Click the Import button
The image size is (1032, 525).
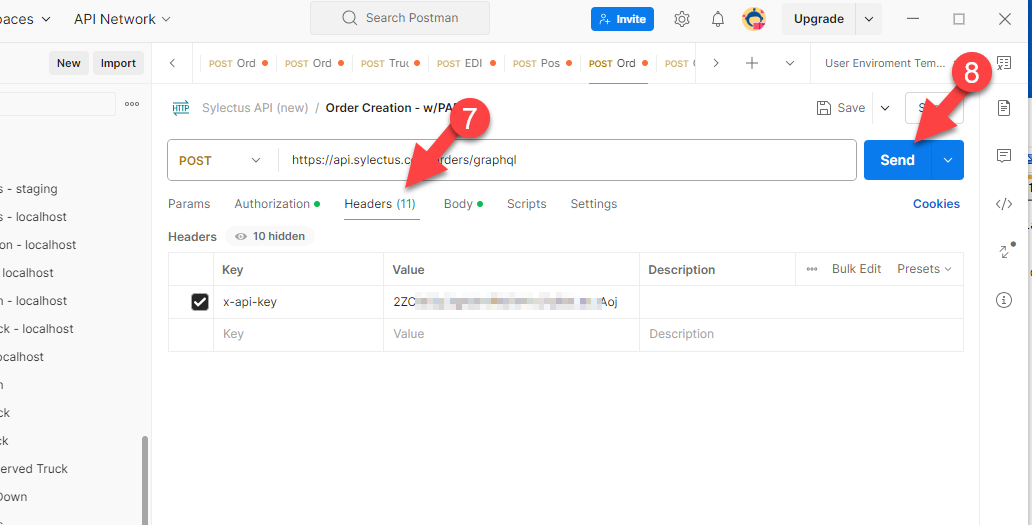(x=118, y=63)
